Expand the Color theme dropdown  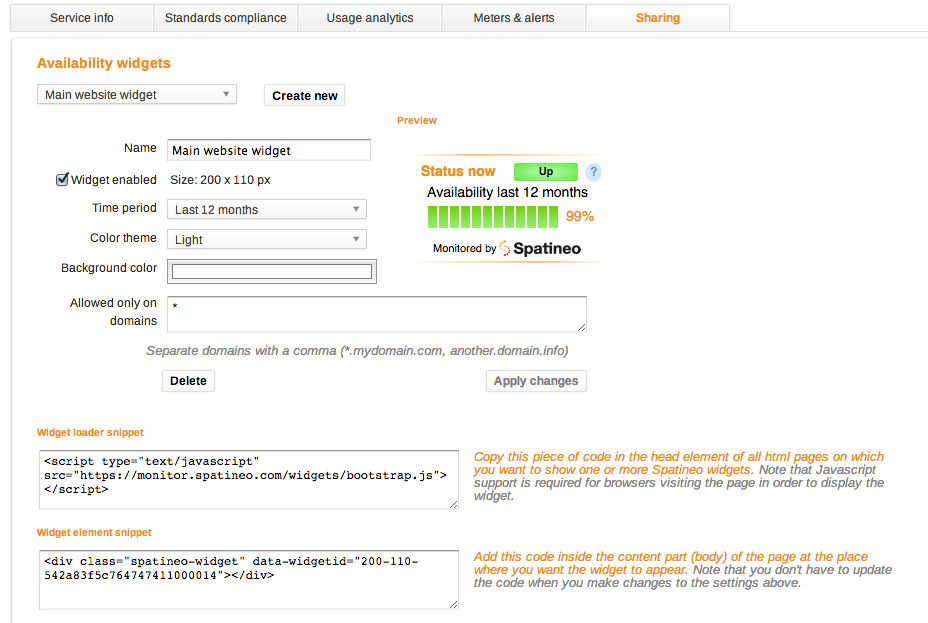(x=267, y=240)
